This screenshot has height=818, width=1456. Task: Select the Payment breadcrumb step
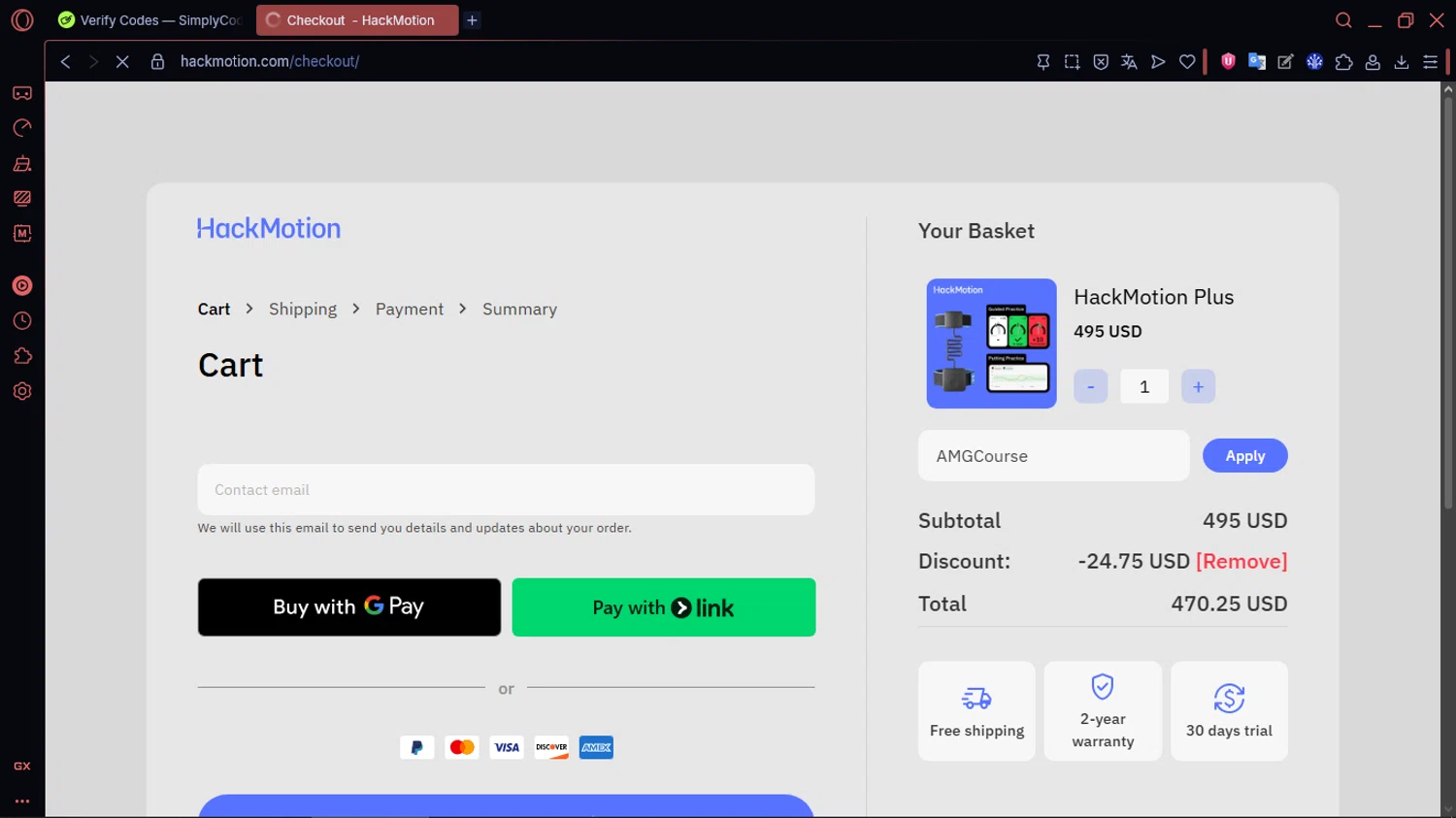coord(410,309)
